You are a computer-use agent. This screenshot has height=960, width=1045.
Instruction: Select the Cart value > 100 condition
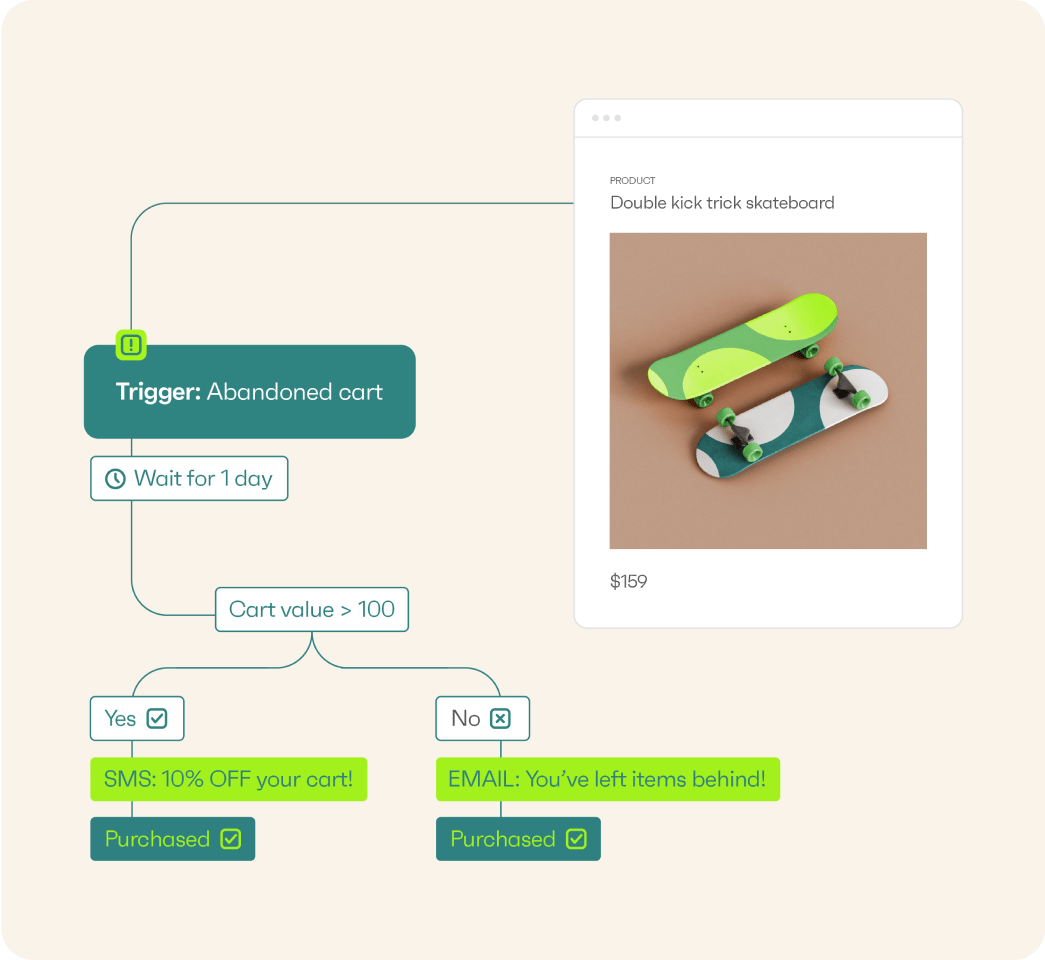pyautogui.click(x=312, y=609)
